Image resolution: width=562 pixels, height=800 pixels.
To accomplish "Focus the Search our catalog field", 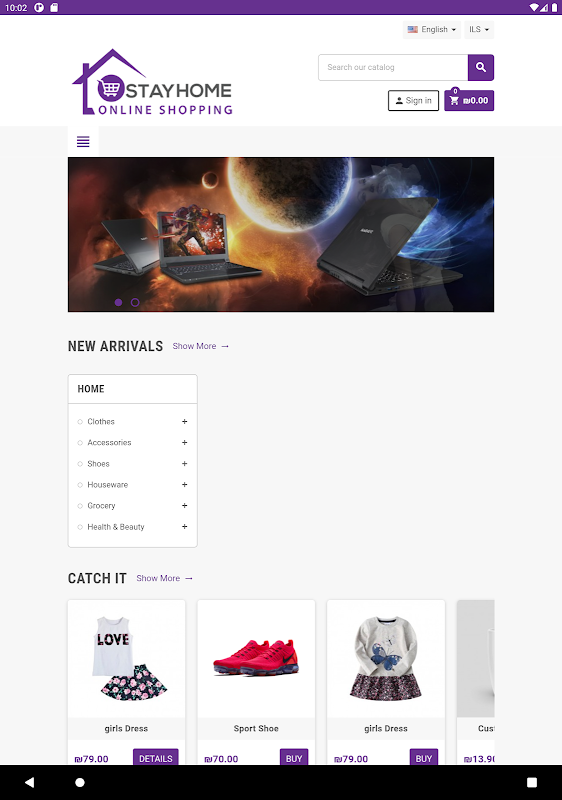I will pyautogui.click(x=393, y=67).
